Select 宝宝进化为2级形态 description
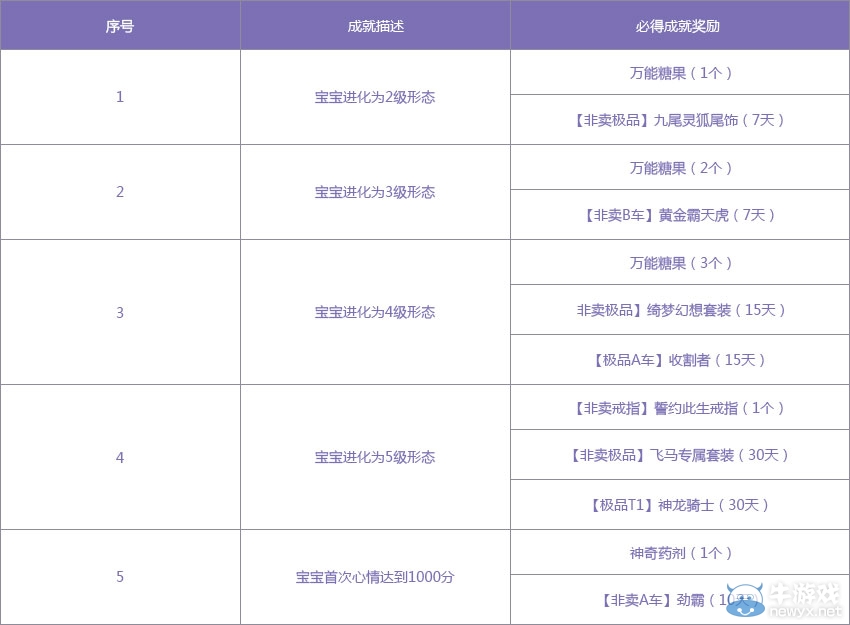The width and height of the screenshot is (850, 625). coord(375,97)
